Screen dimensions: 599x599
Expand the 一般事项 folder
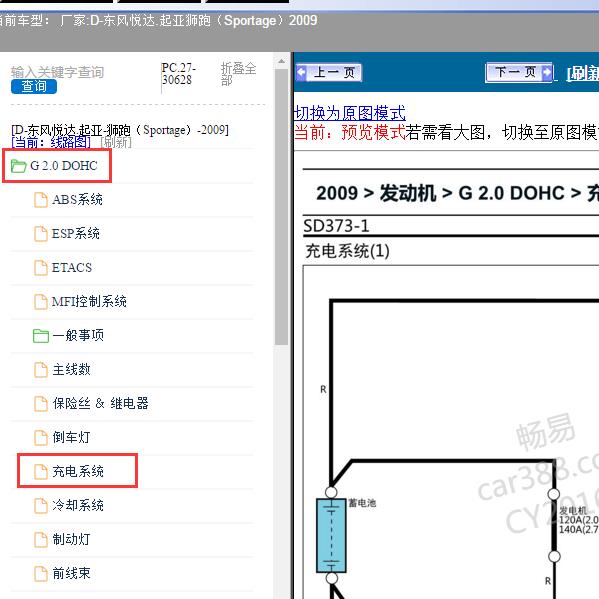[78, 335]
